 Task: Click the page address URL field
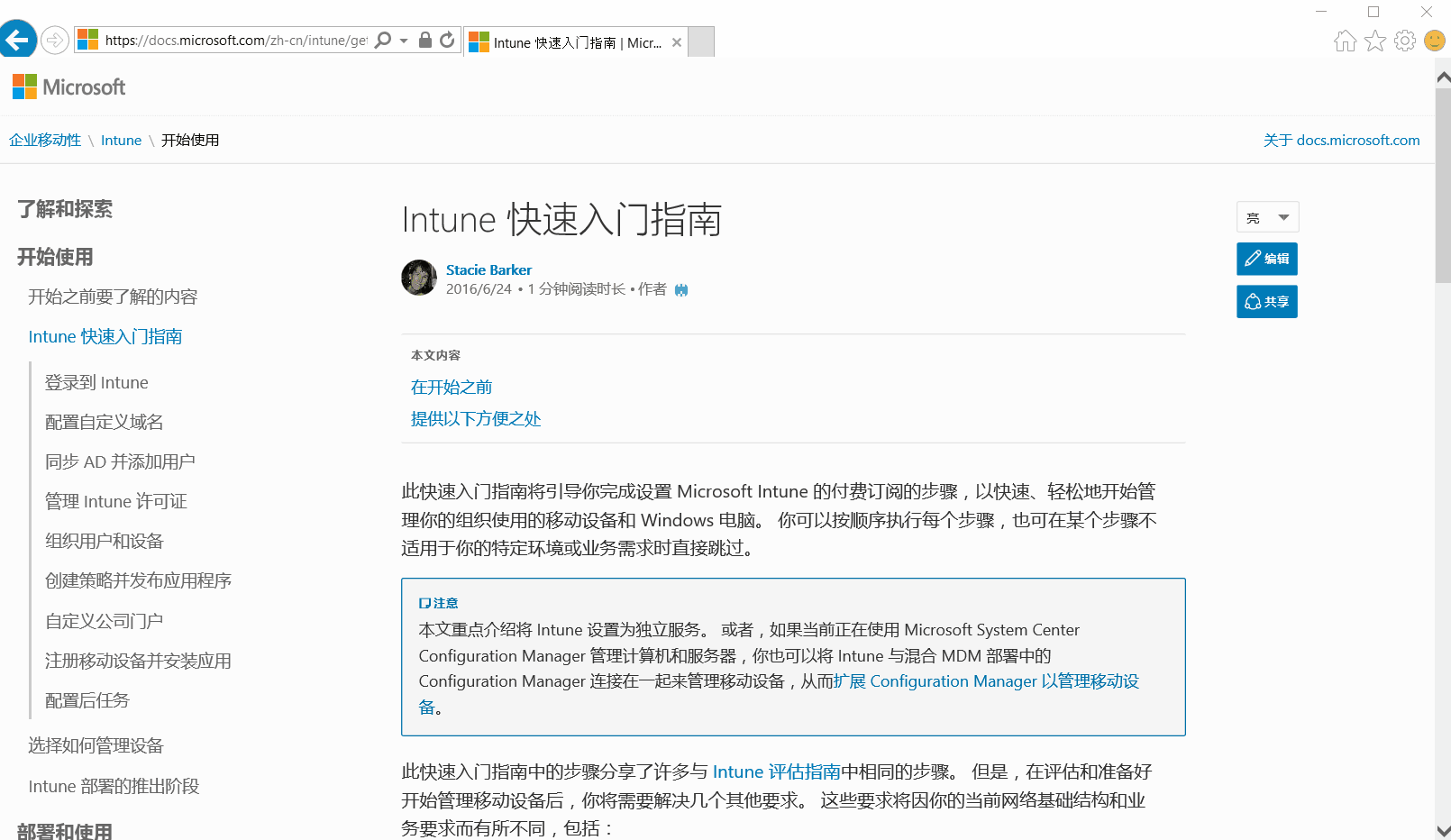pyautogui.click(x=236, y=41)
